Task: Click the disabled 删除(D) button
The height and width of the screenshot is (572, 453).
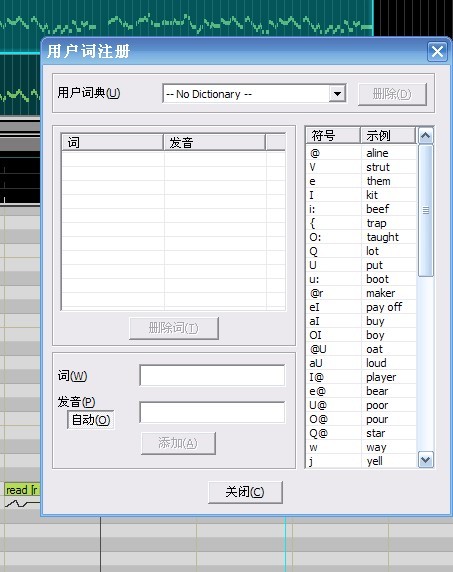Action: [x=392, y=94]
